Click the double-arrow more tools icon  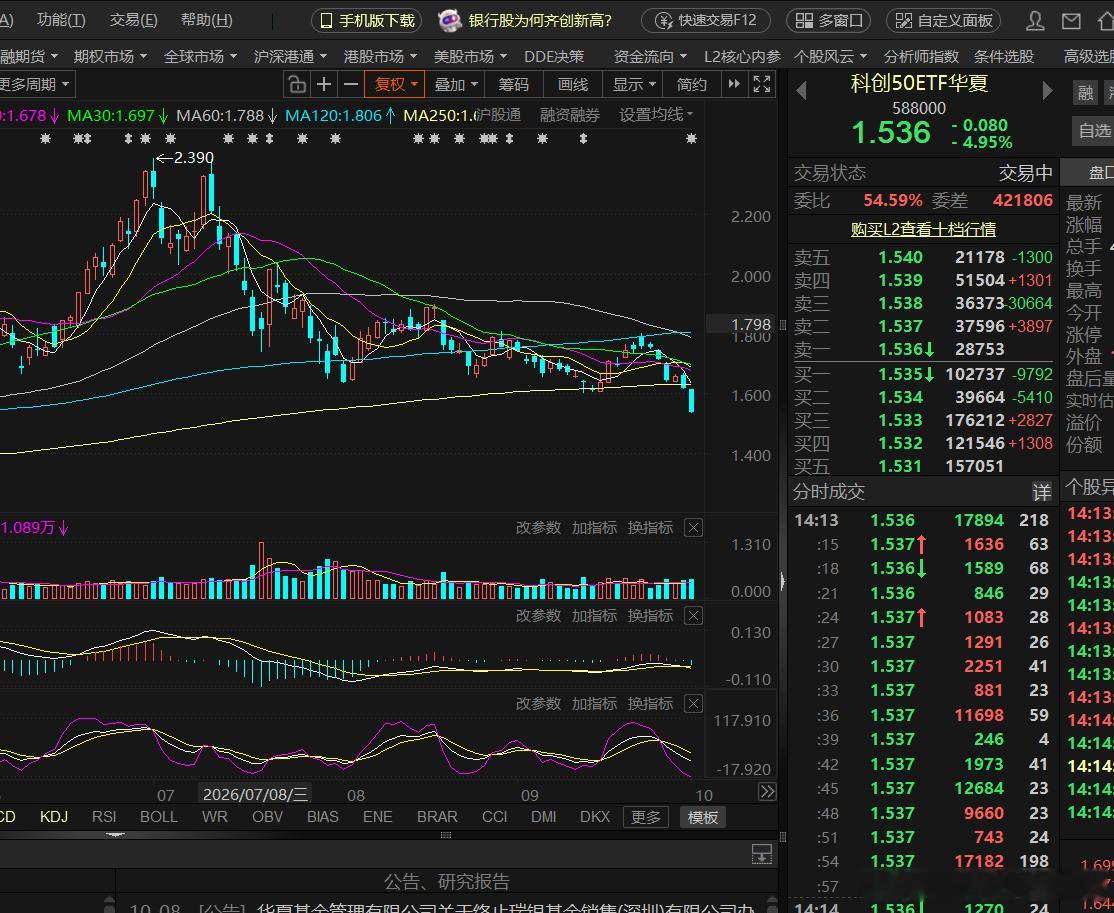click(734, 85)
